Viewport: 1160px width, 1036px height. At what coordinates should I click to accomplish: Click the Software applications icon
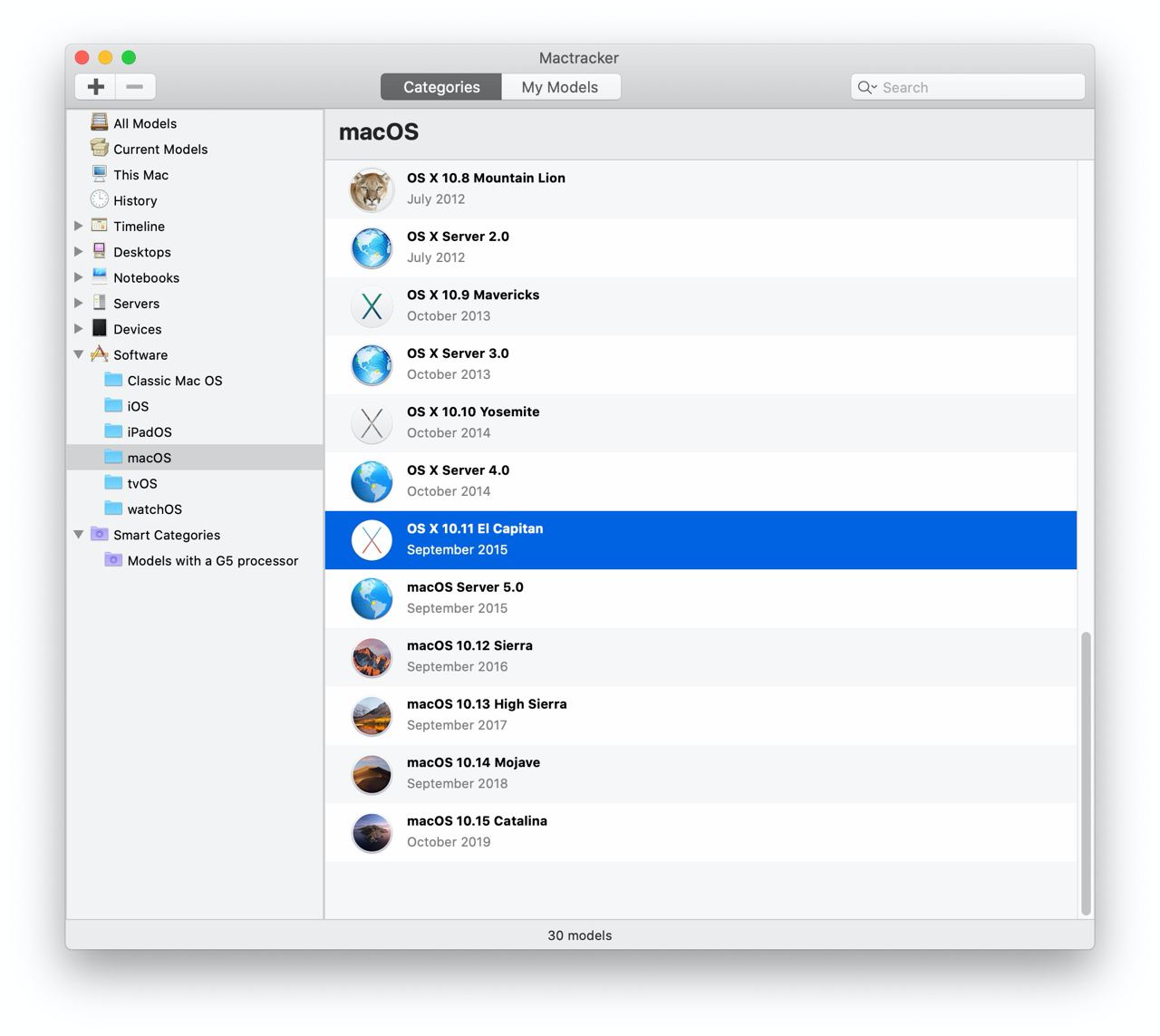(x=100, y=353)
